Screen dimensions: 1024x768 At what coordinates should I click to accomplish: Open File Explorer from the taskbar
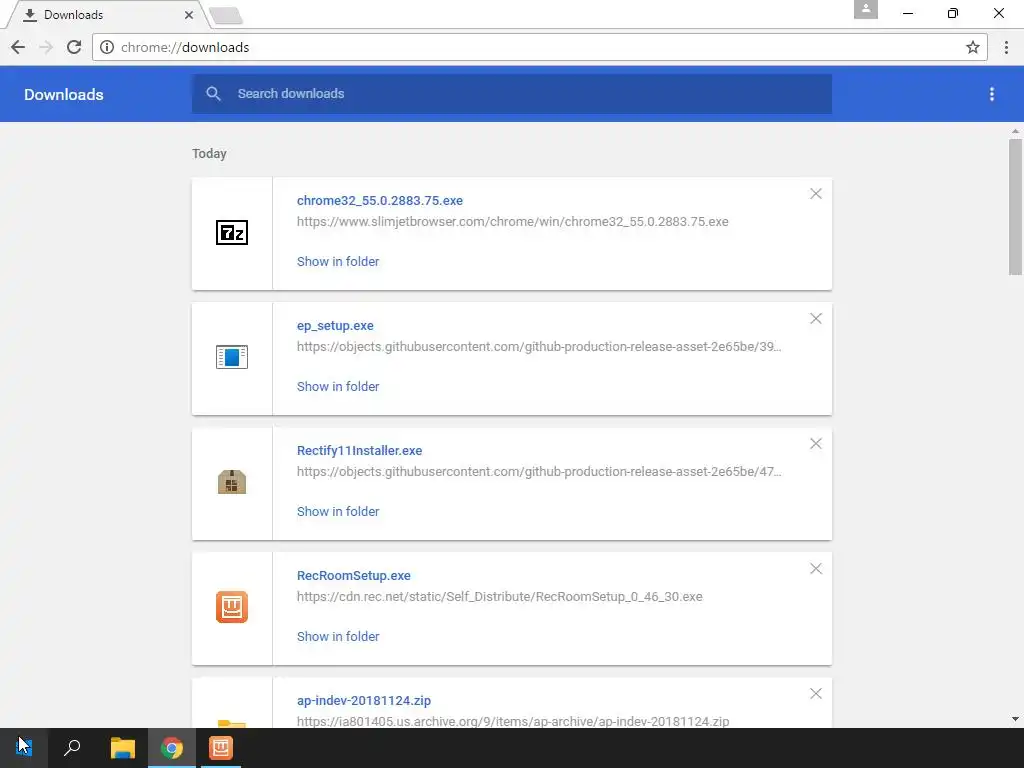[x=122, y=748]
